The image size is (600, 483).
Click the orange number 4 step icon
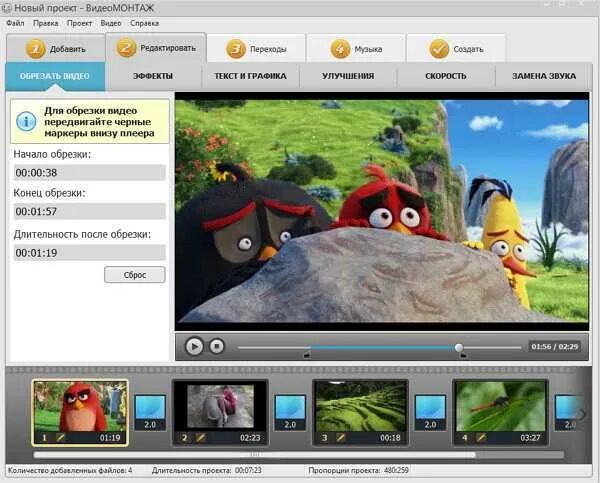pyautogui.click(x=340, y=49)
